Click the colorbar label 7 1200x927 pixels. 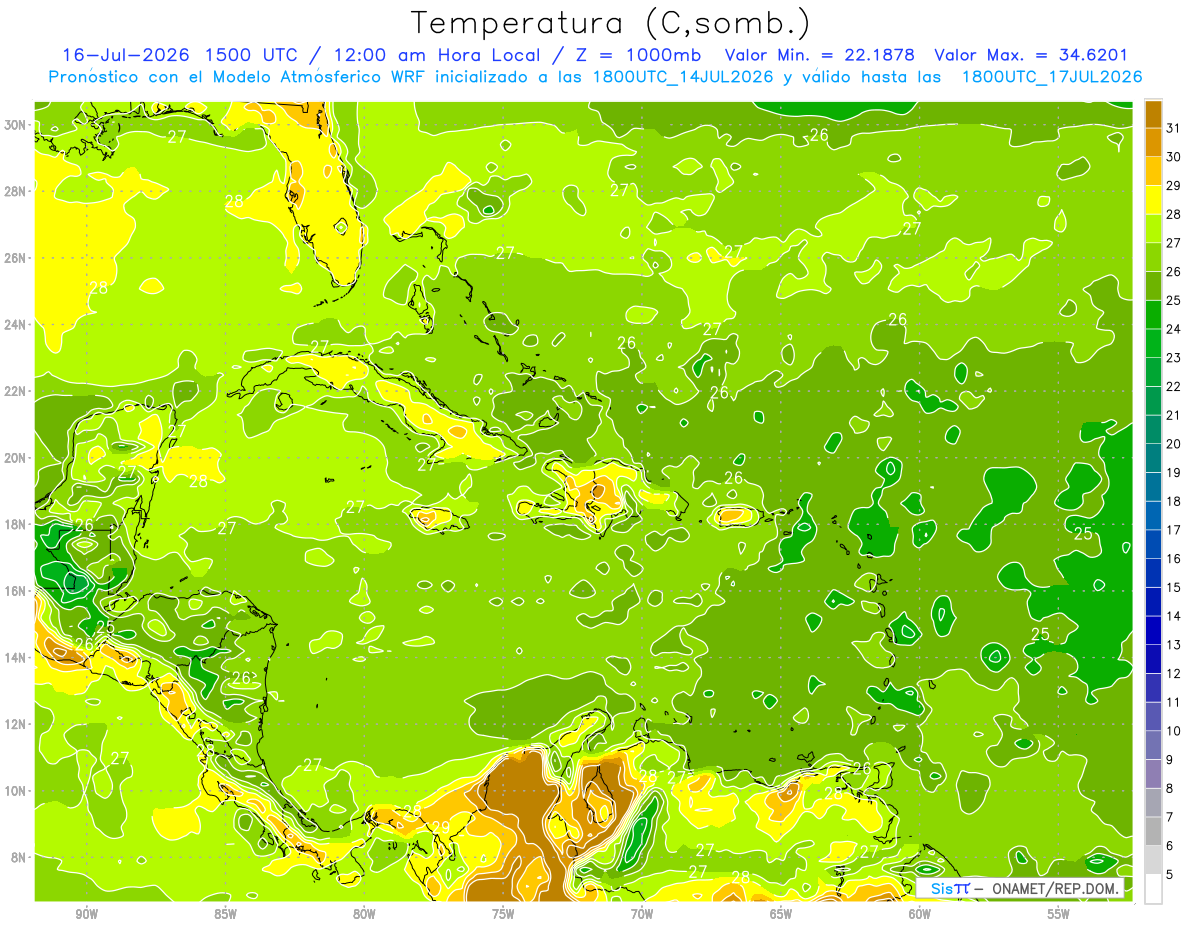click(1171, 817)
